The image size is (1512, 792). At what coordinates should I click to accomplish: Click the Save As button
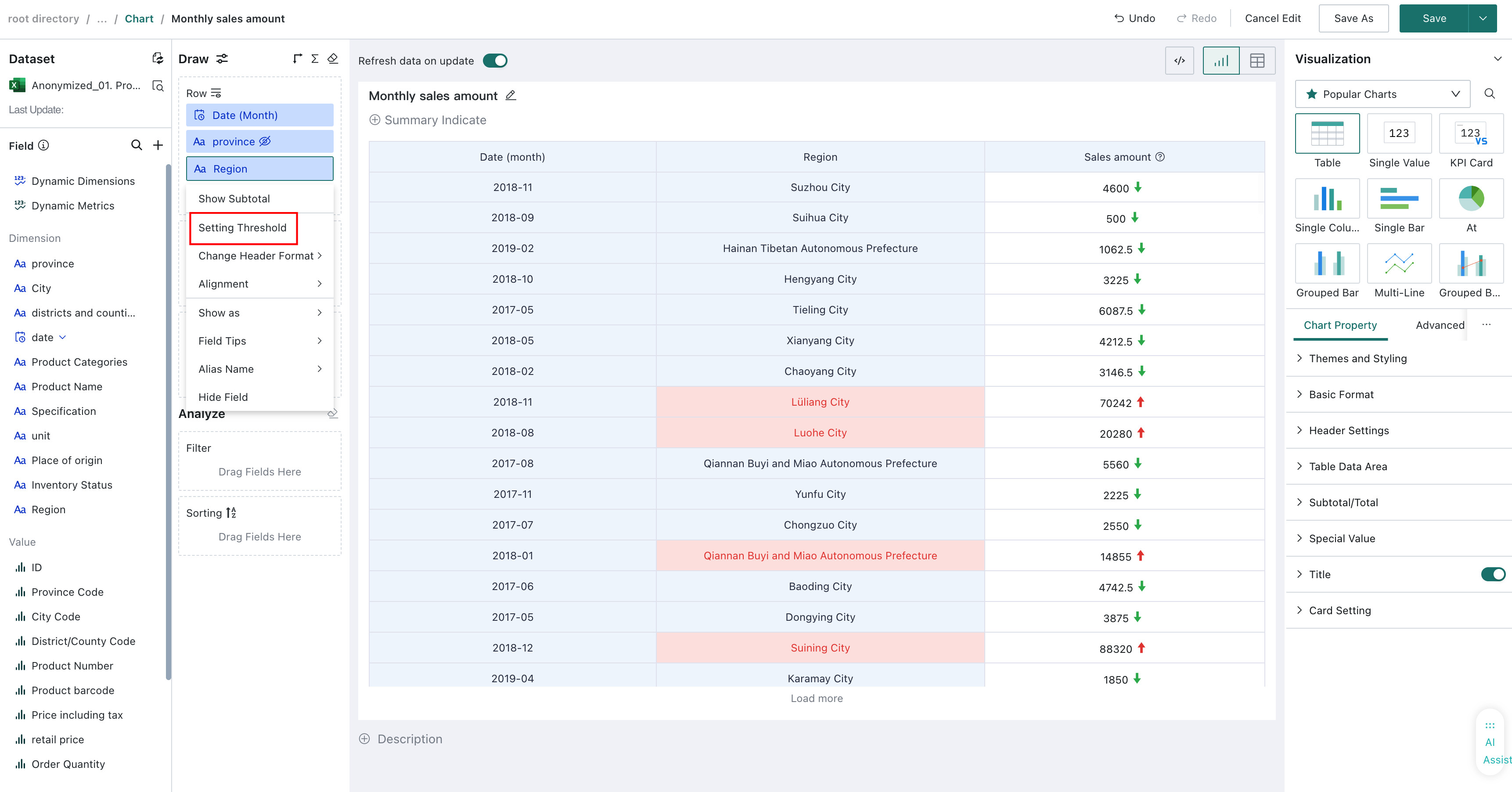click(x=1353, y=18)
